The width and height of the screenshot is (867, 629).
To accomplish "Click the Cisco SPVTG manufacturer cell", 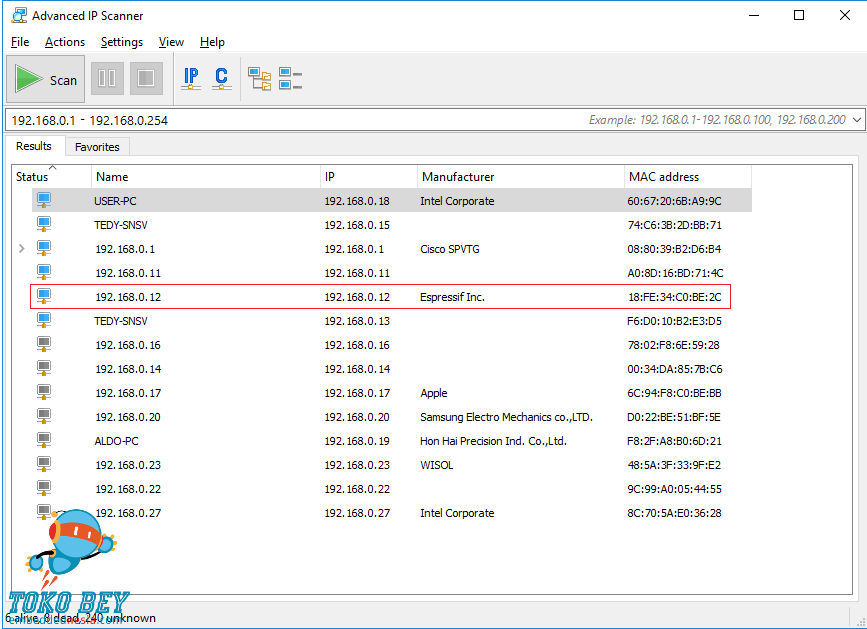I will 450,249.
